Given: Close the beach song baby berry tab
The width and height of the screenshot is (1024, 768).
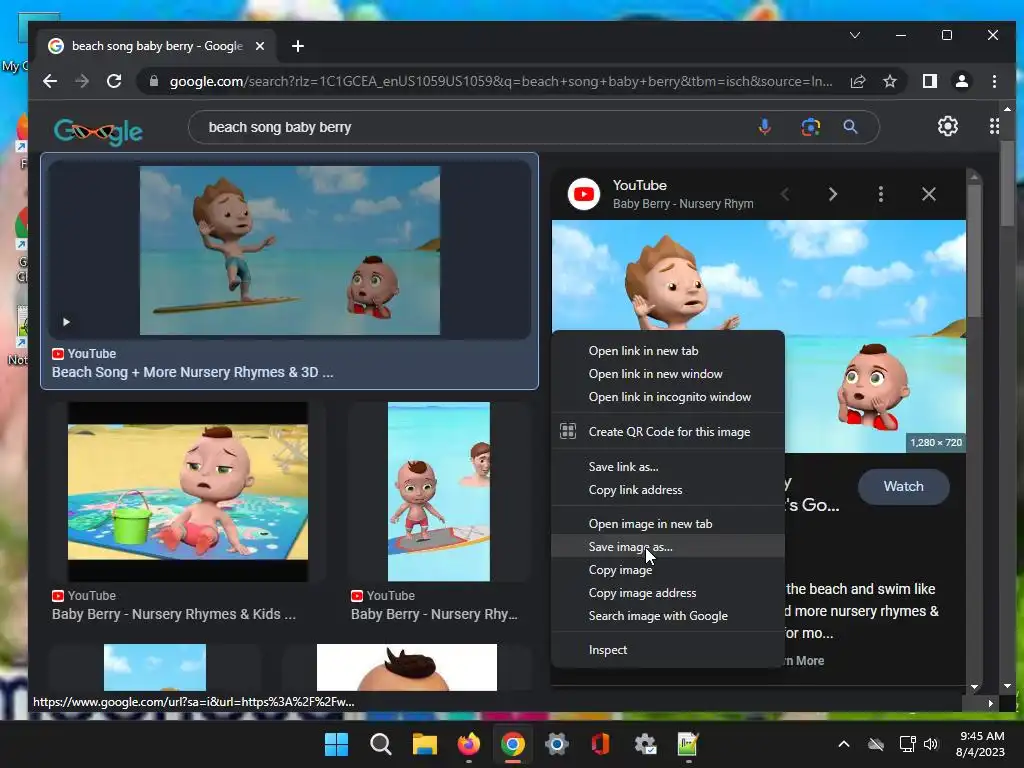Looking at the screenshot, I should (x=260, y=46).
